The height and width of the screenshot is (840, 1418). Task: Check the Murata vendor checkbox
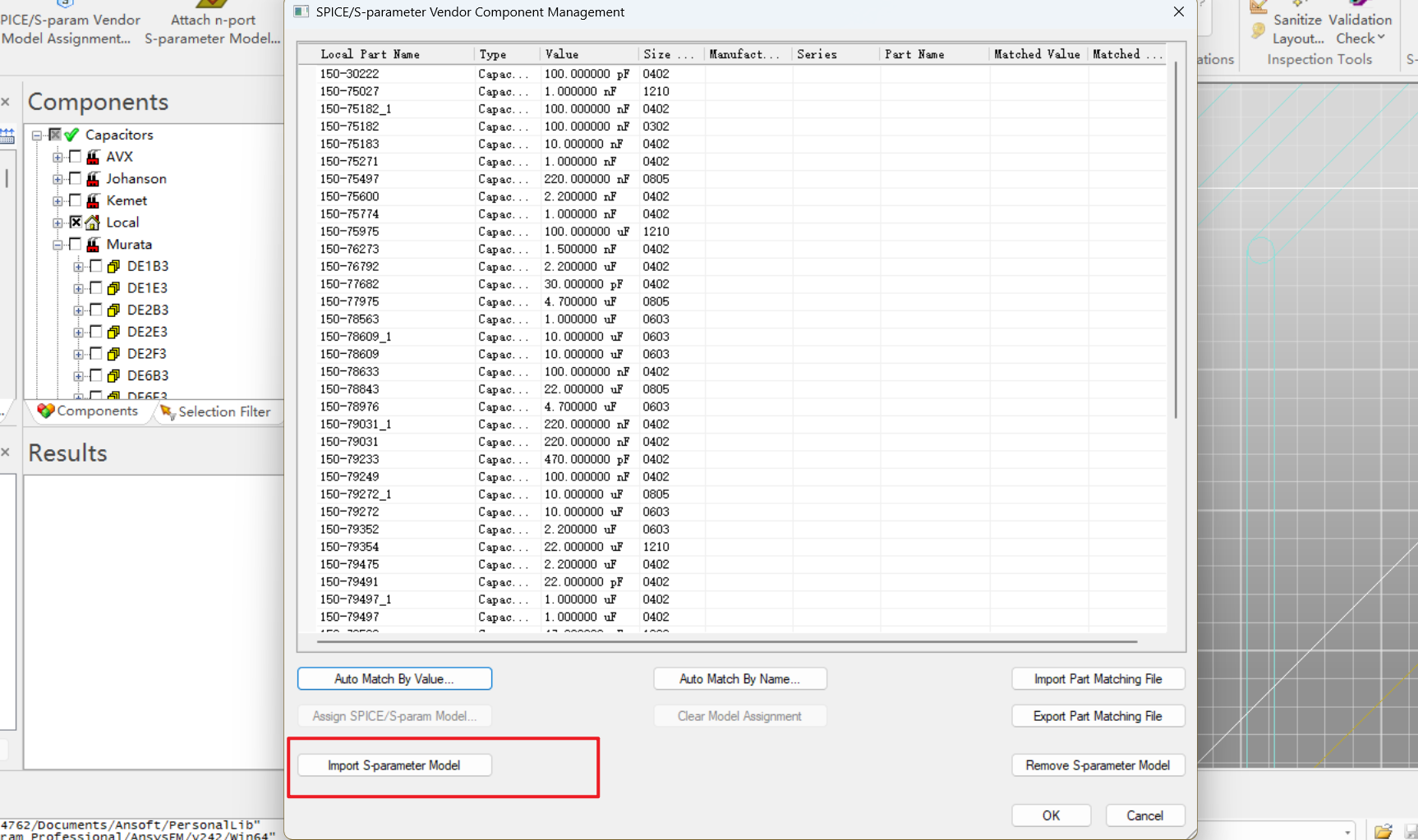coord(76,244)
